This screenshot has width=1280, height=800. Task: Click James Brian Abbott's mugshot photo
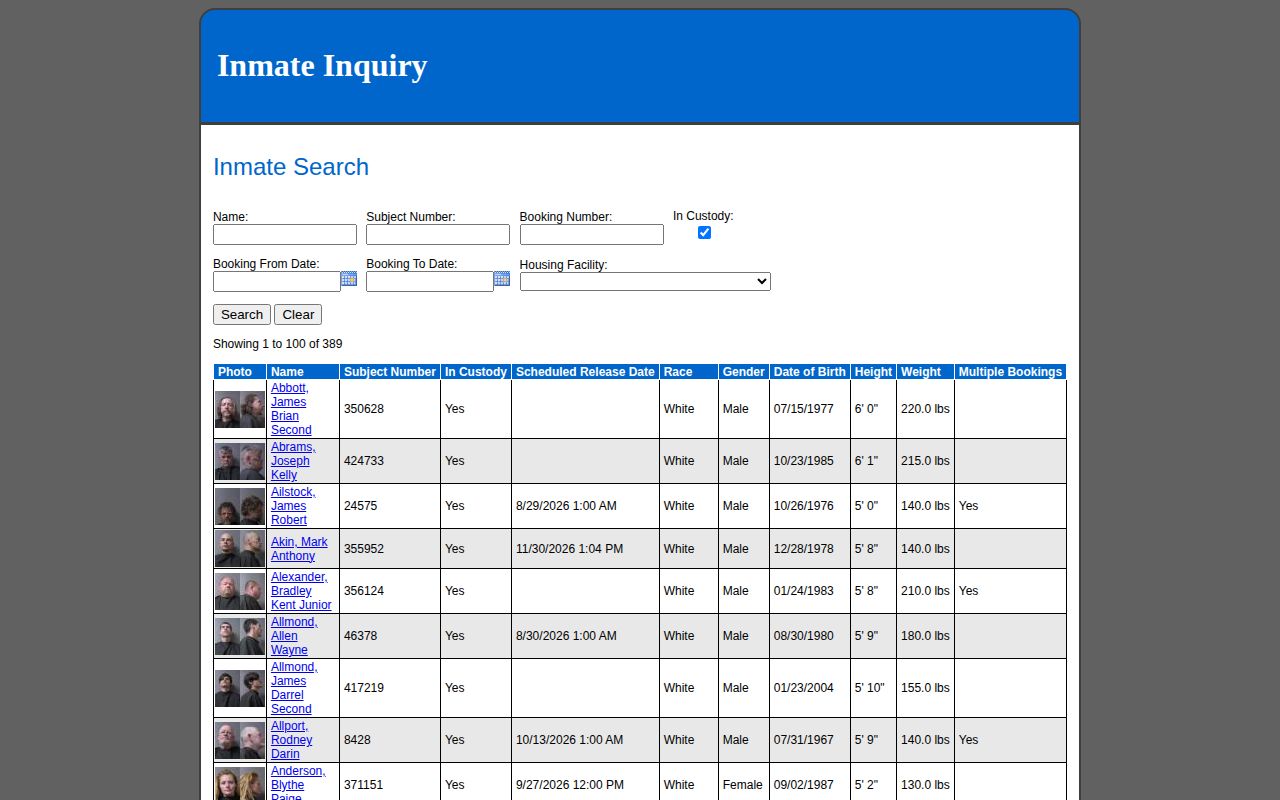coord(240,409)
